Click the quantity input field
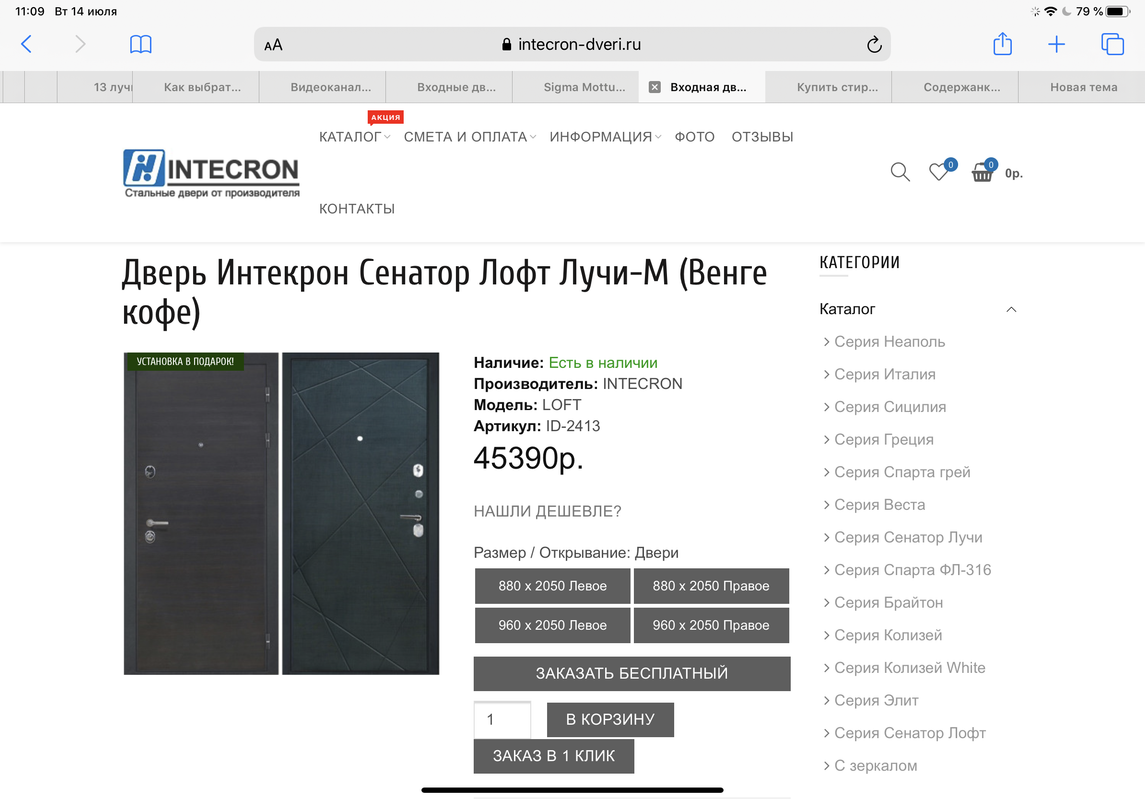Image resolution: width=1145 pixels, height=800 pixels. pos(502,720)
